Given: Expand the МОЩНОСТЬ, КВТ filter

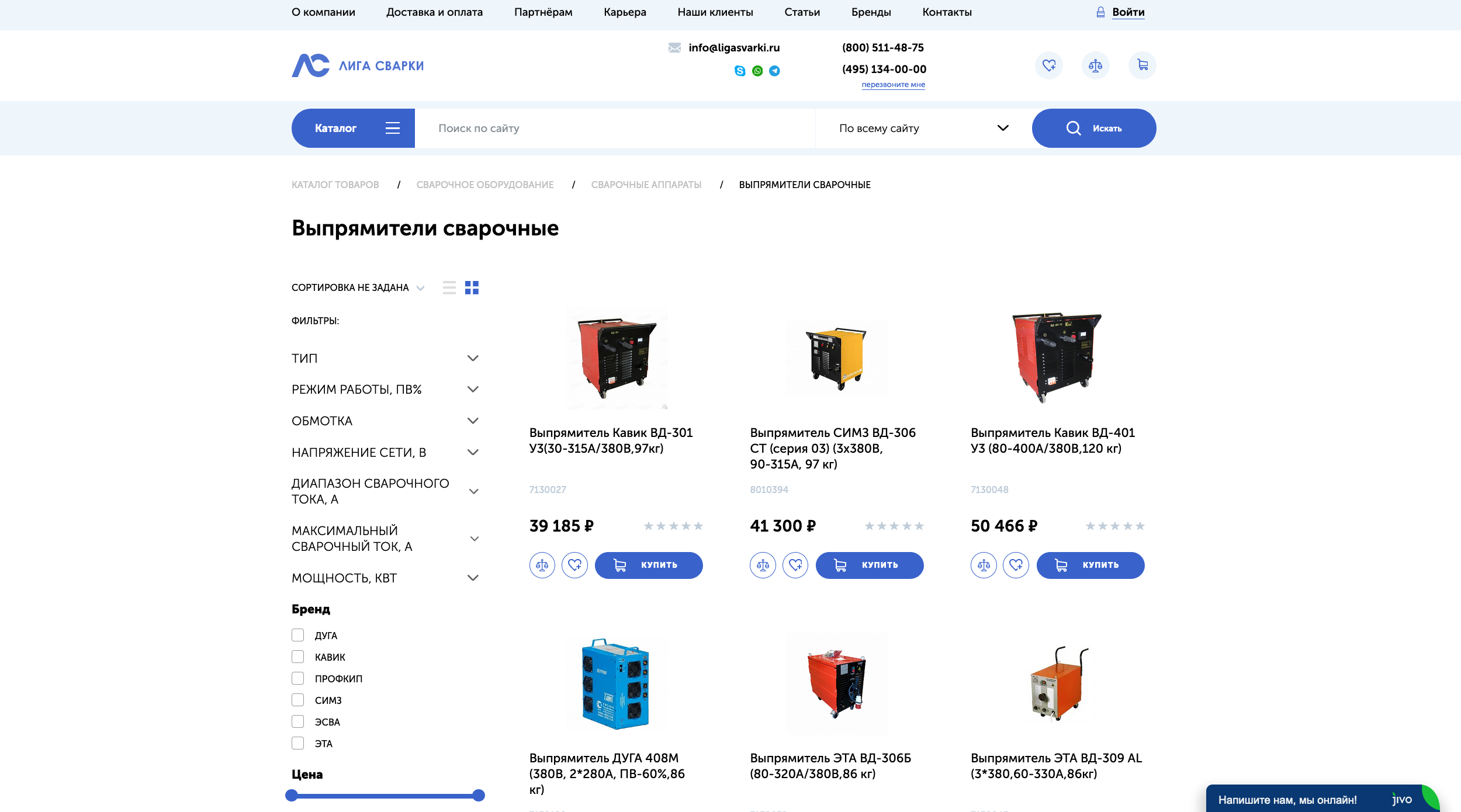Looking at the screenshot, I should pyautogui.click(x=385, y=578).
